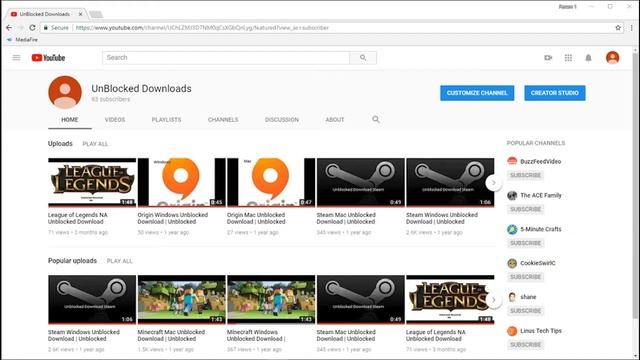Open the MediaFire bookmark
The height and width of the screenshot is (360, 640).
pos(22,40)
